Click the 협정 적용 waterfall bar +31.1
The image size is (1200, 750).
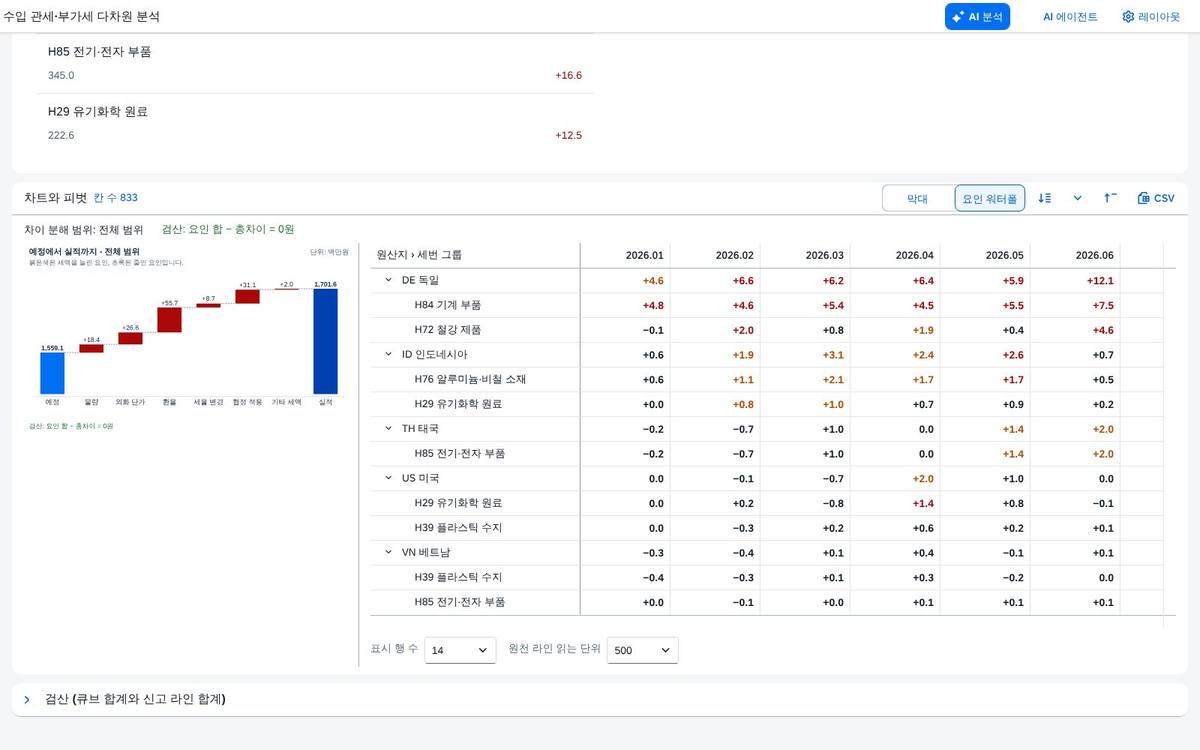[x=248, y=297]
